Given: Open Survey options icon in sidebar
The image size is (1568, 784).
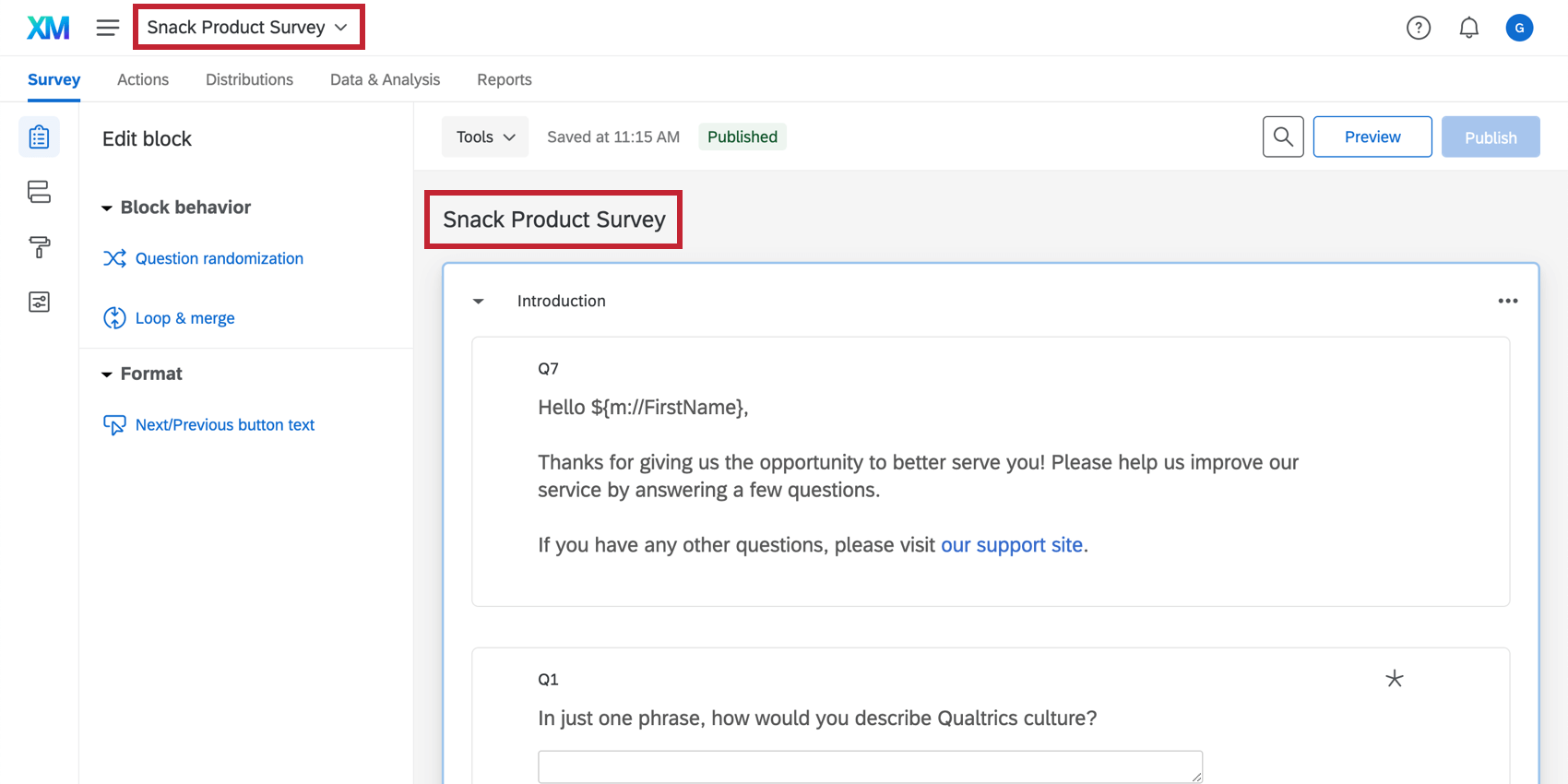Looking at the screenshot, I should click(x=39, y=302).
